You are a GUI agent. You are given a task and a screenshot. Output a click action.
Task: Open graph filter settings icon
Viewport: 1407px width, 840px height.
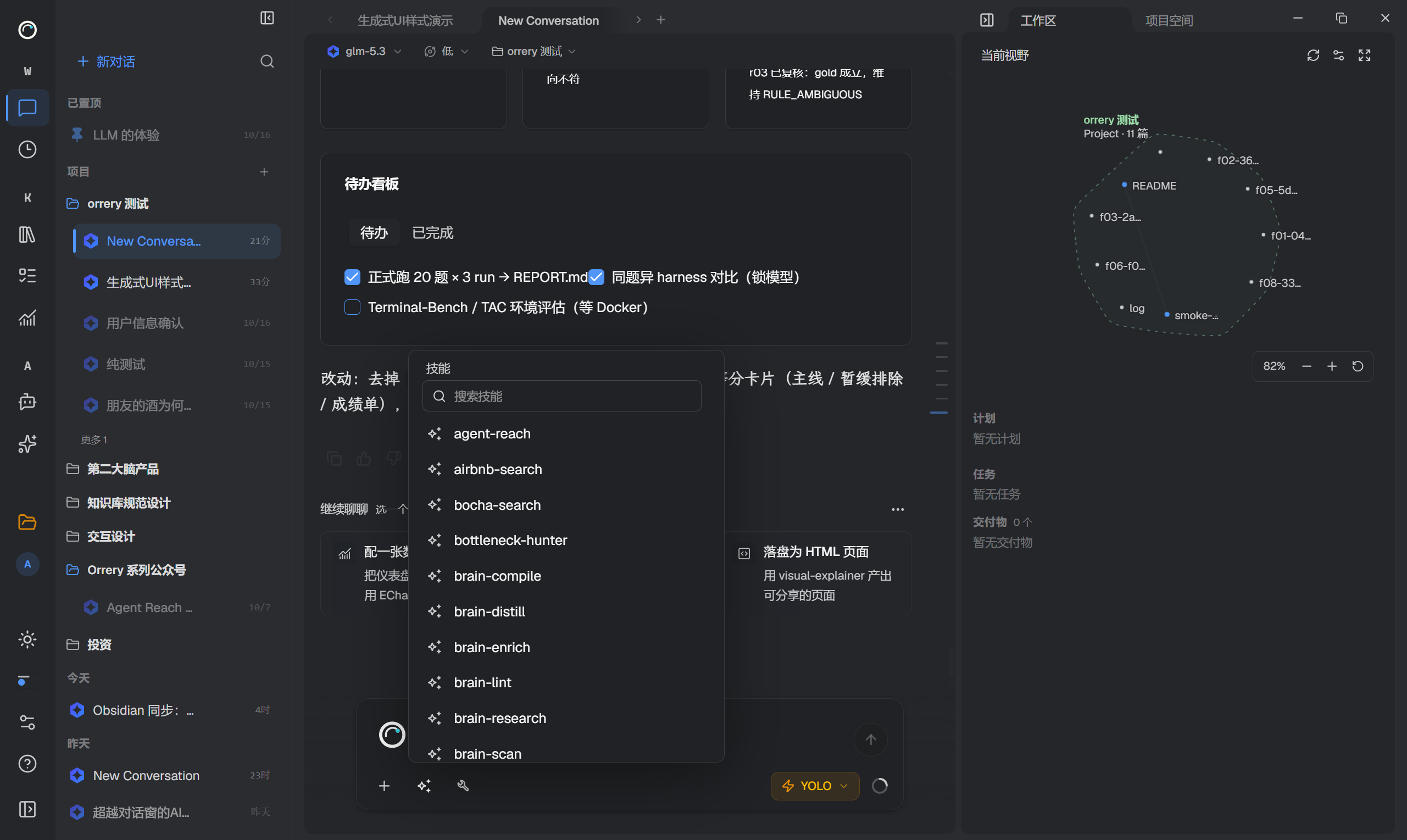1338,55
